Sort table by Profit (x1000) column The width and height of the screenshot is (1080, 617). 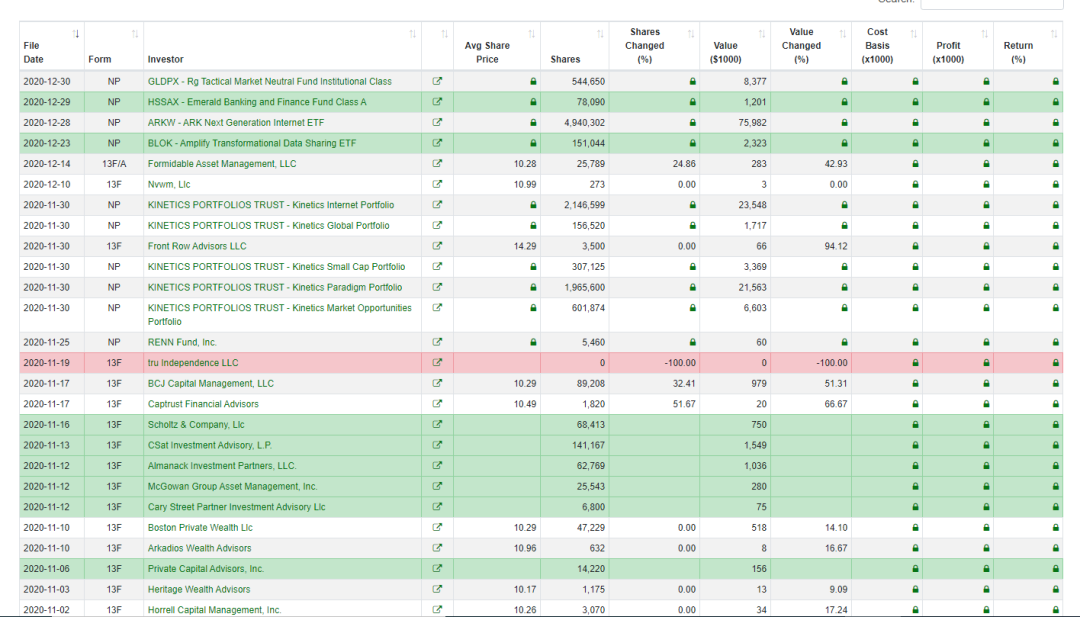pos(958,46)
